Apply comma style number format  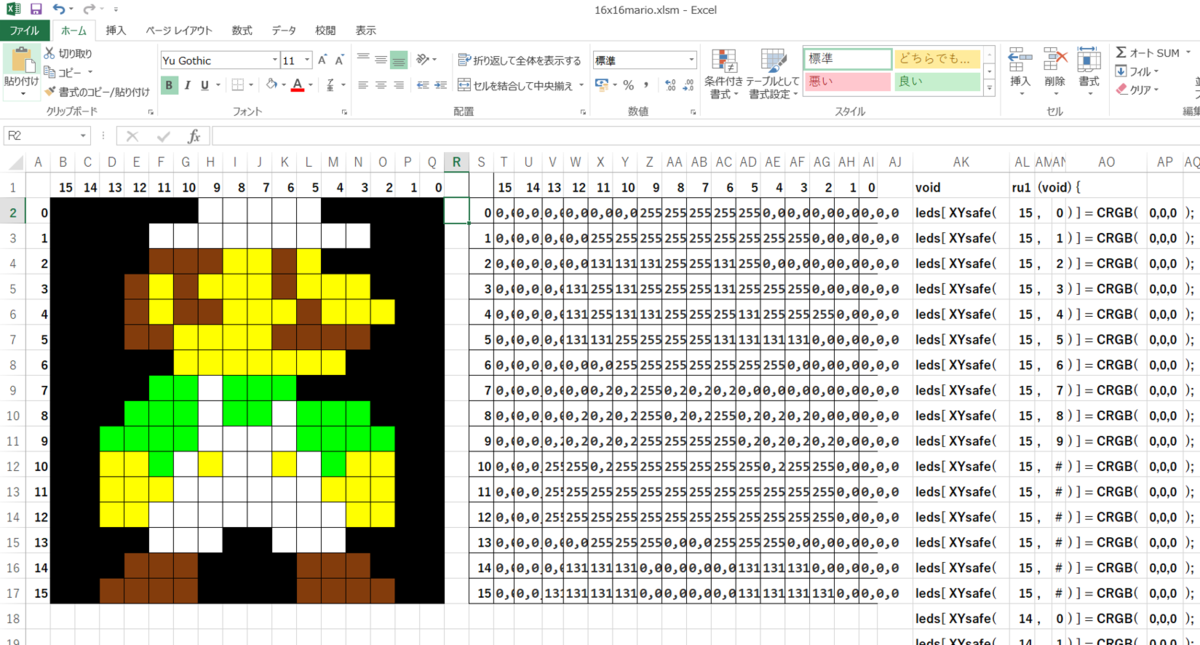[647, 85]
